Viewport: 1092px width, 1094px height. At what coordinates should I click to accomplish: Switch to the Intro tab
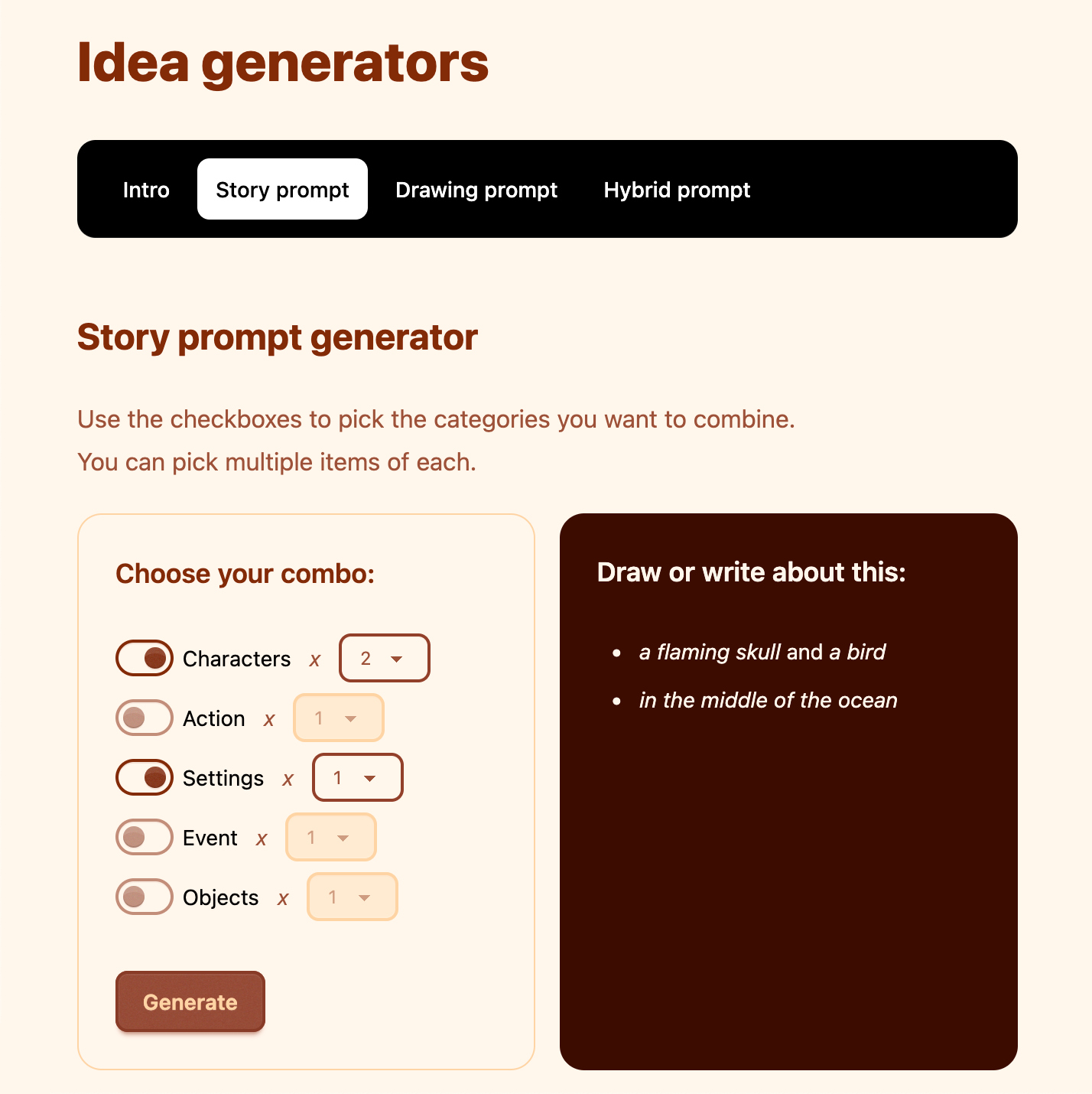coord(145,190)
